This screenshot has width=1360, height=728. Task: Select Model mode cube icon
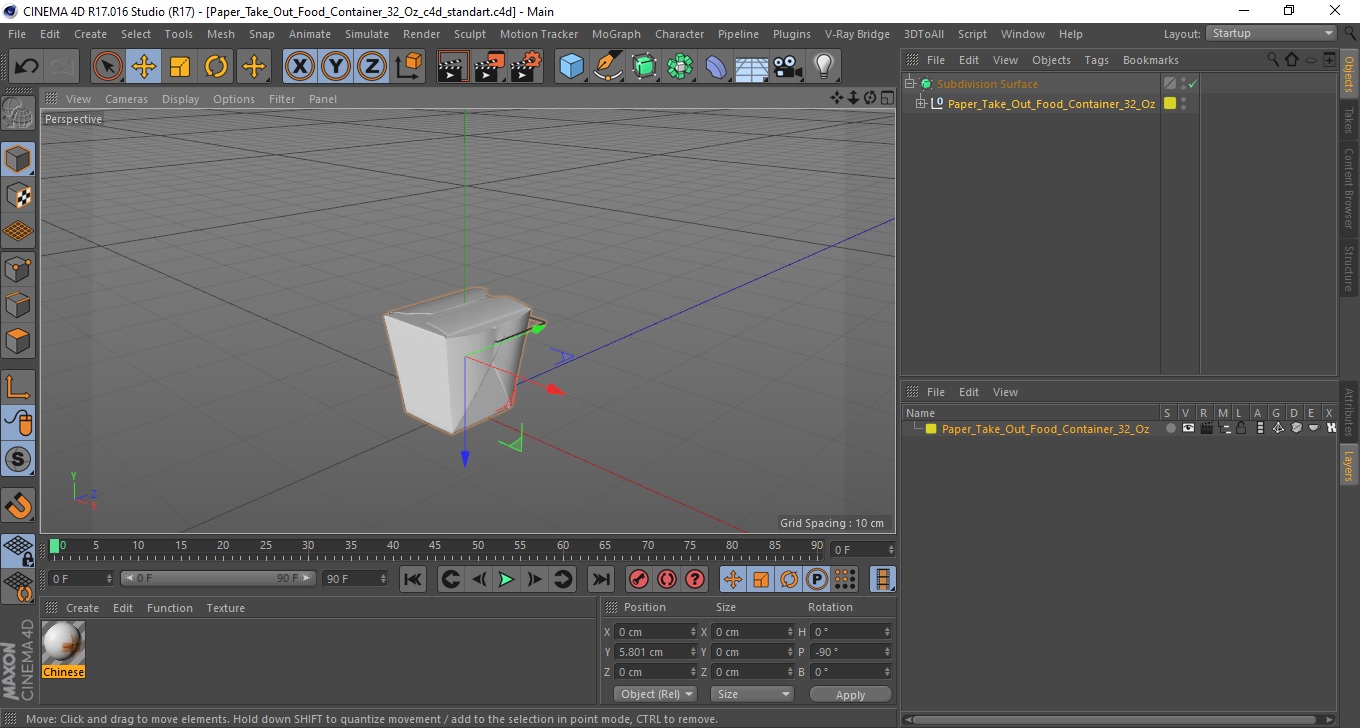point(18,159)
